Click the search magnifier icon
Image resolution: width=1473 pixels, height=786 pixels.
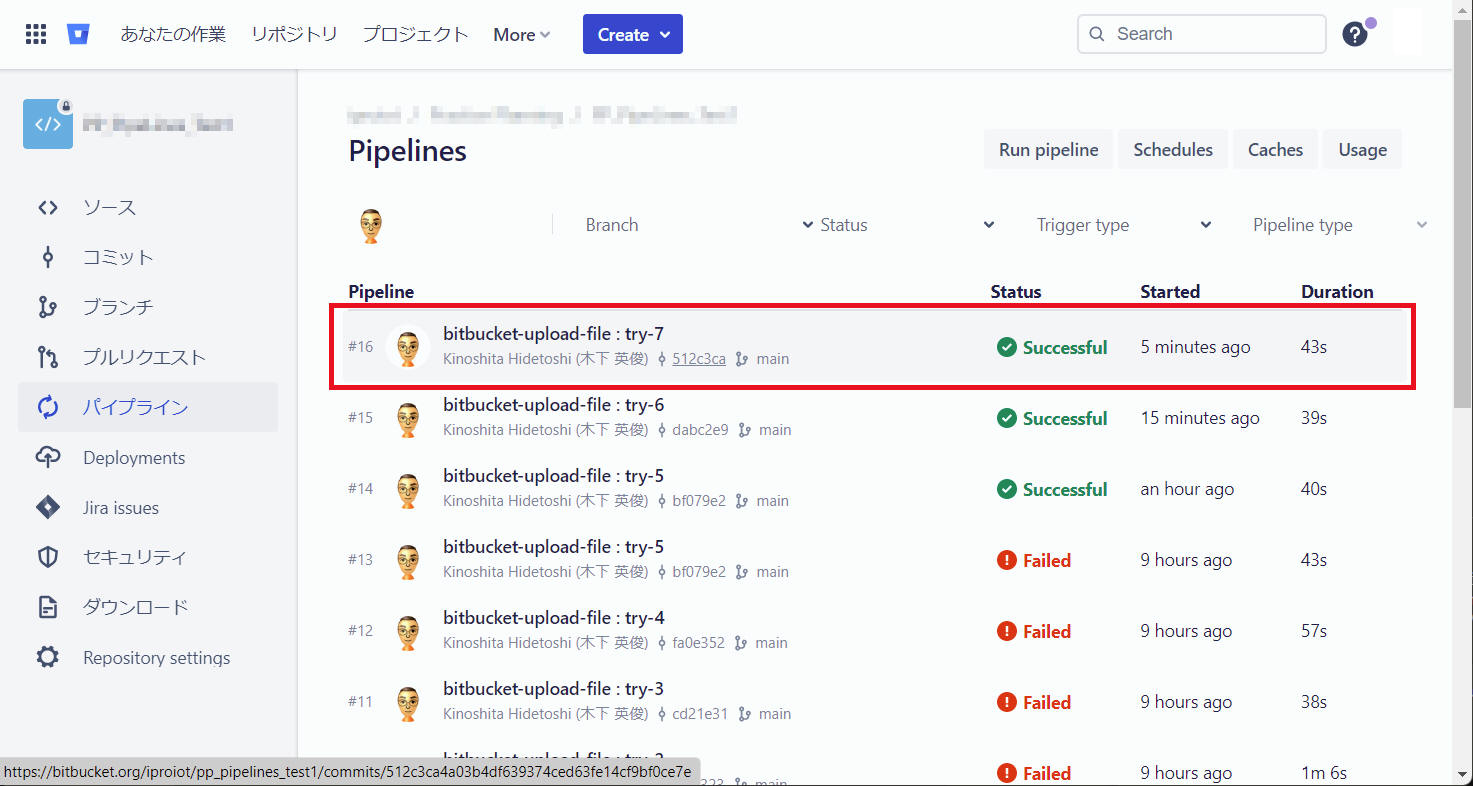[1097, 34]
